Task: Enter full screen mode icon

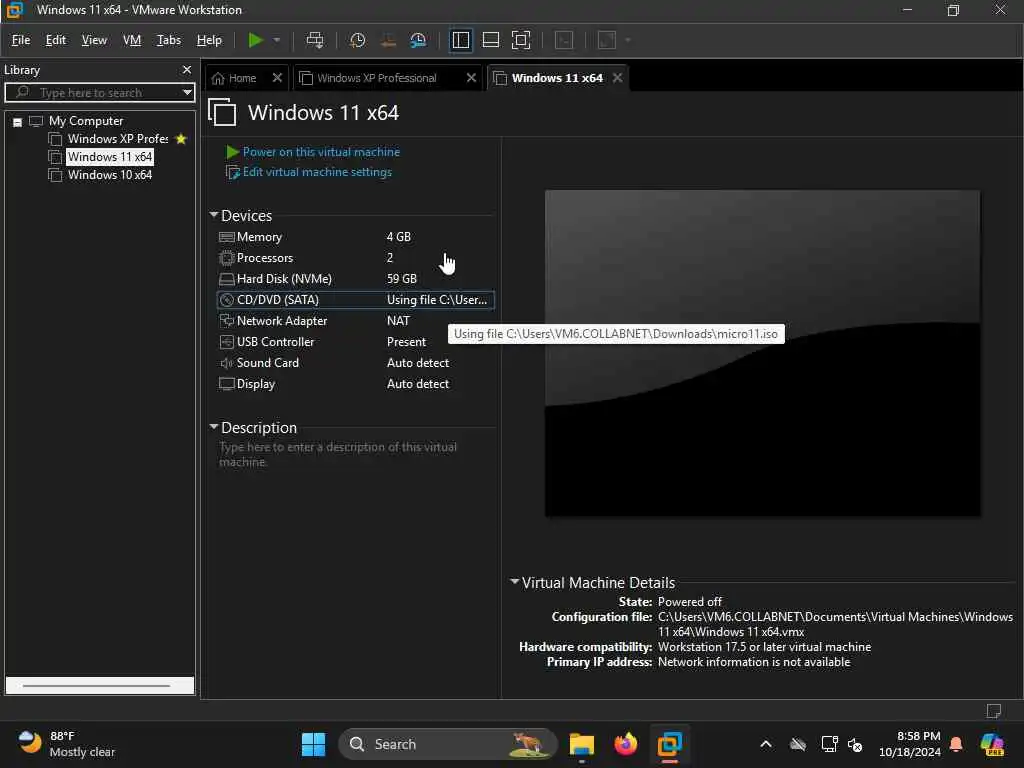Action: pos(520,40)
